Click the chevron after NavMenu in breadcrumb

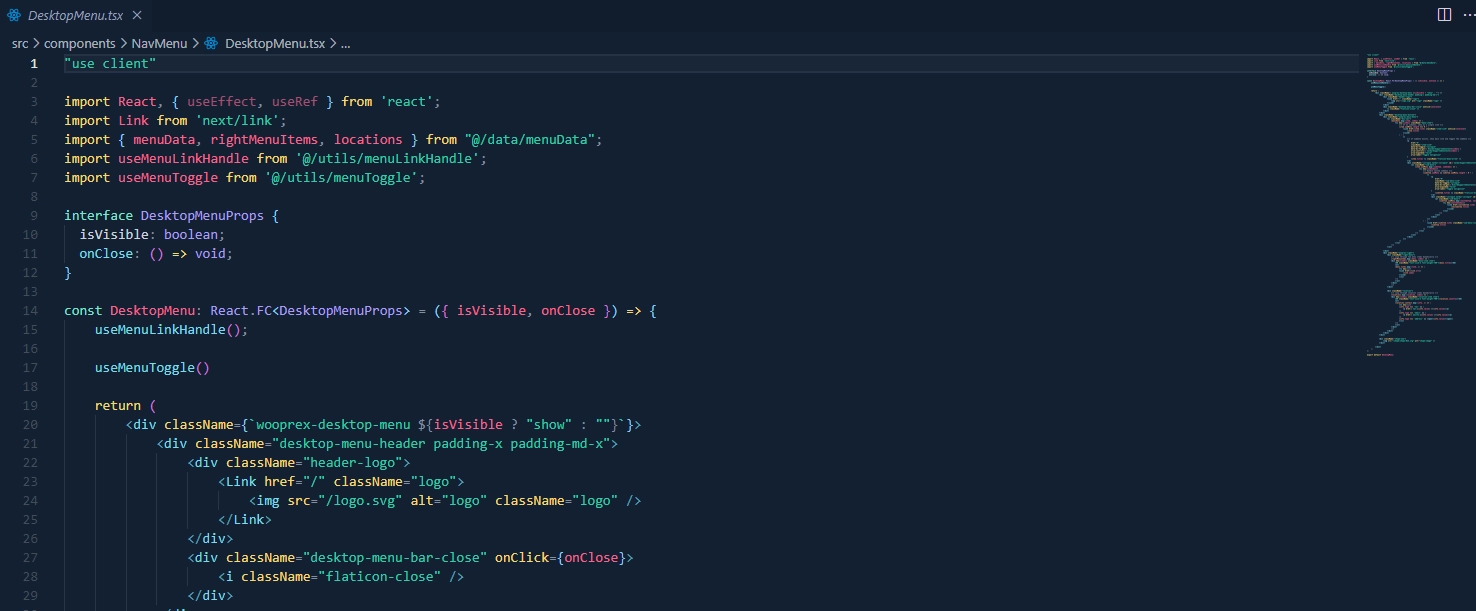click(194, 43)
